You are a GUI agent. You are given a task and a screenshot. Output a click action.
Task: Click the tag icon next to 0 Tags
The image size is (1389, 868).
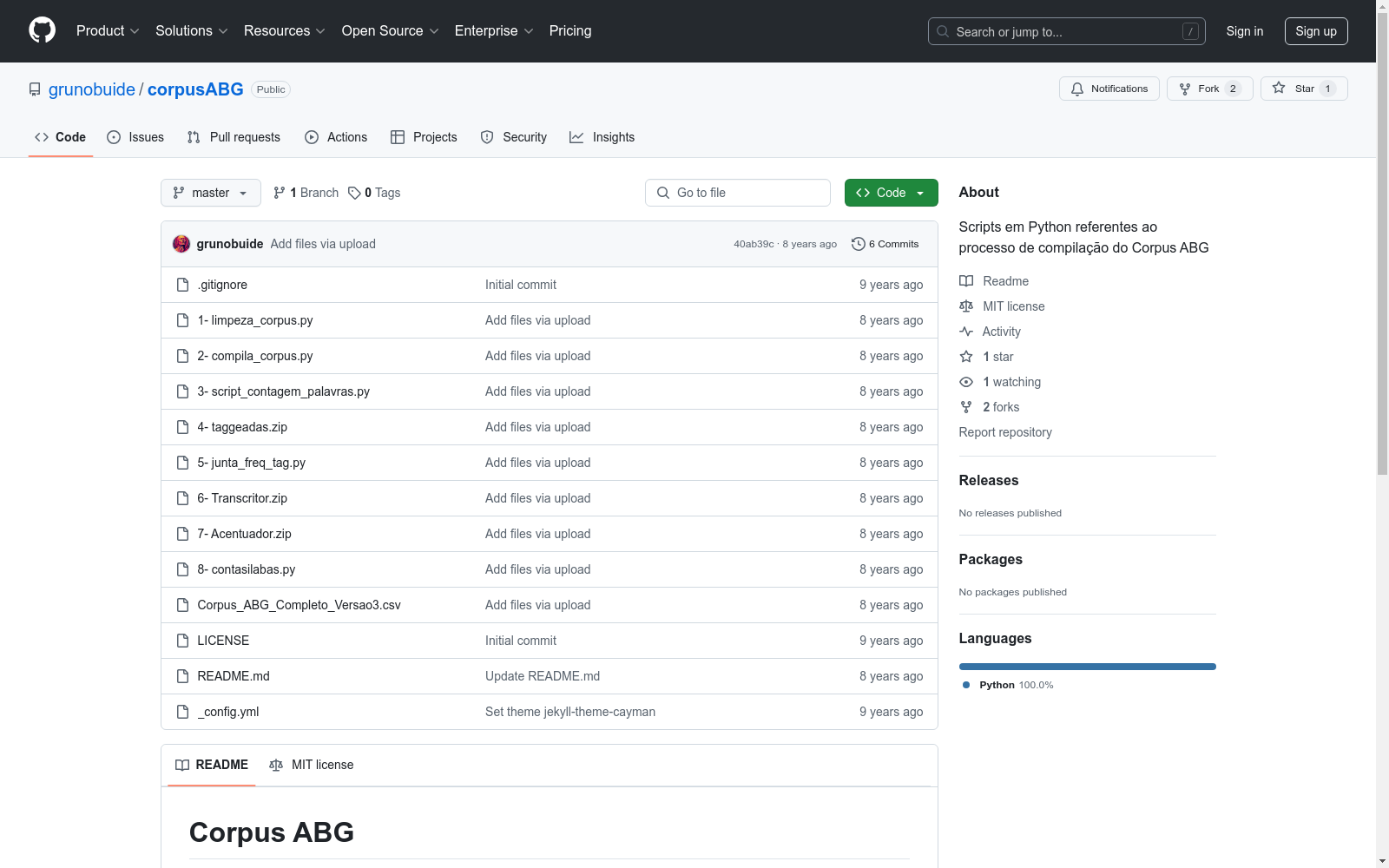click(x=354, y=193)
